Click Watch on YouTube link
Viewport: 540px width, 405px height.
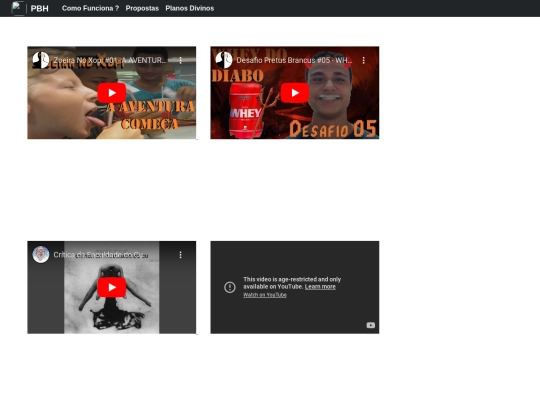pyautogui.click(x=265, y=295)
